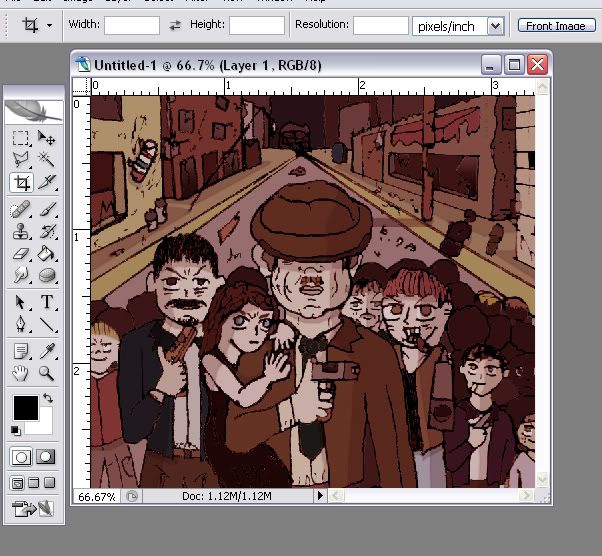Select the Move tool
This screenshot has width=602, height=556.
tap(46, 138)
